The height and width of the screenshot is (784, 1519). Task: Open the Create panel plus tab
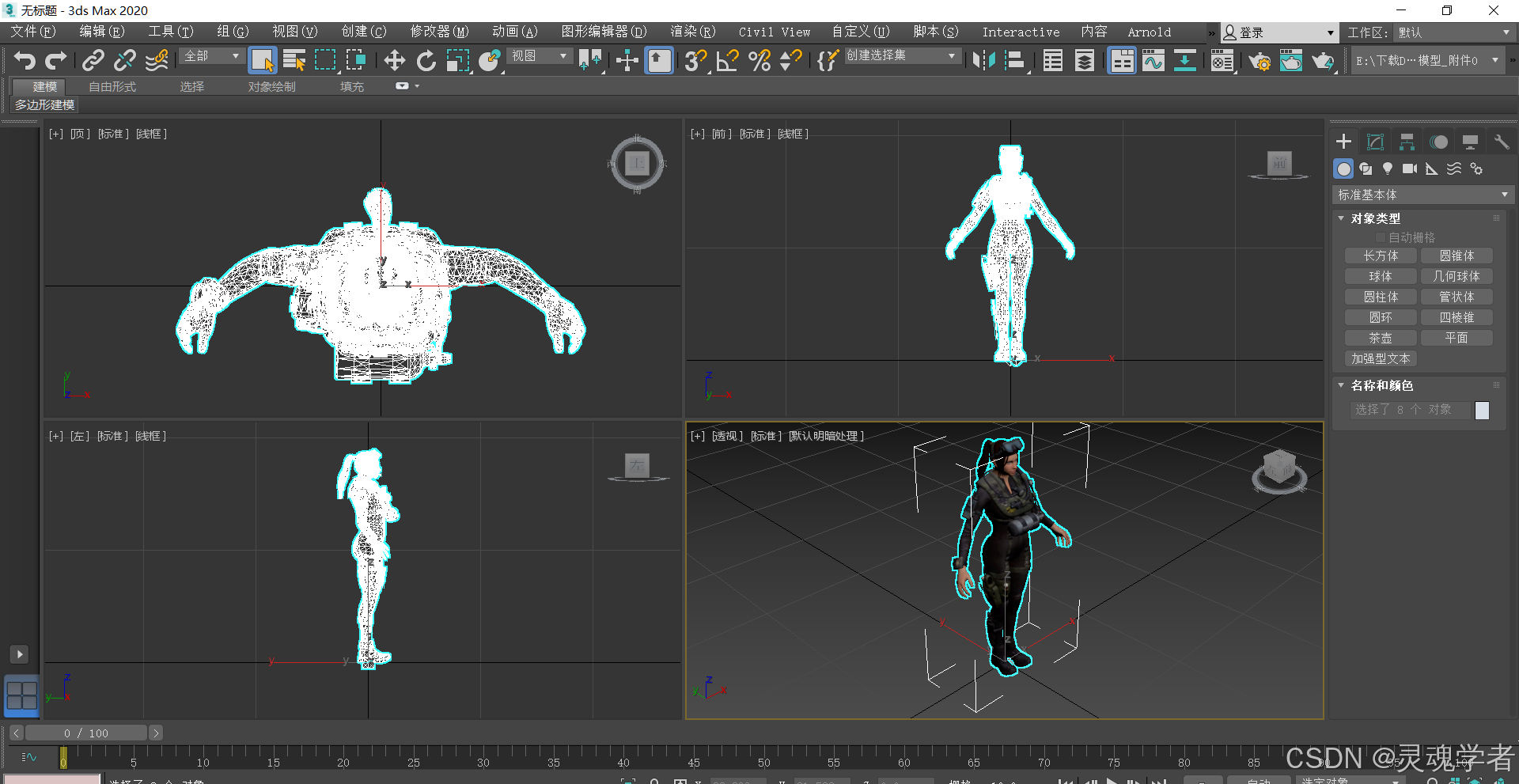(1343, 142)
